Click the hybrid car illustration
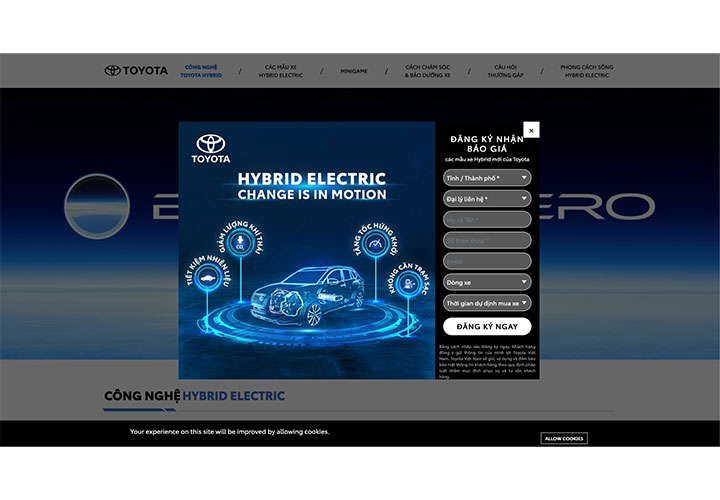Image resolution: width=720 pixels, height=500 pixels. pyautogui.click(x=307, y=296)
